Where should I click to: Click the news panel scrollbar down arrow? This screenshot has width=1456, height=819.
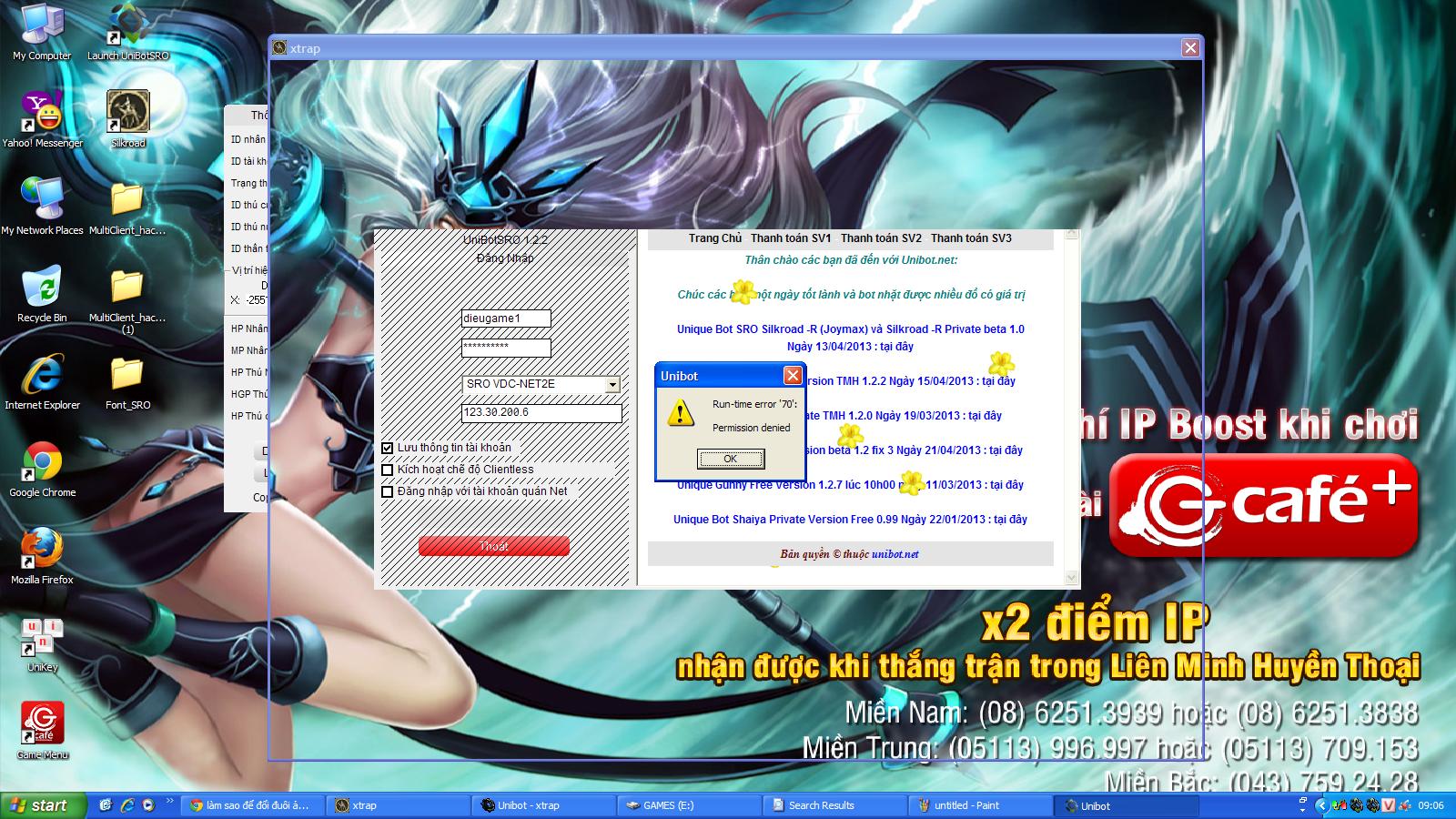tap(1071, 578)
